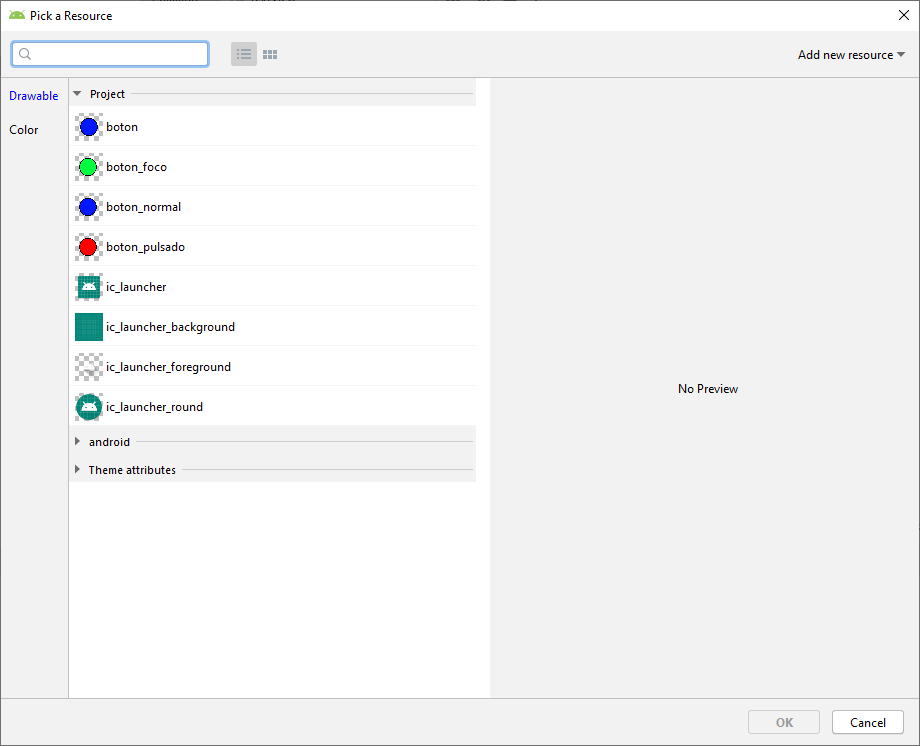Click the boton_normal blue circle icon
This screenshot has height=746, width=920.
click(x=88, y=207)
